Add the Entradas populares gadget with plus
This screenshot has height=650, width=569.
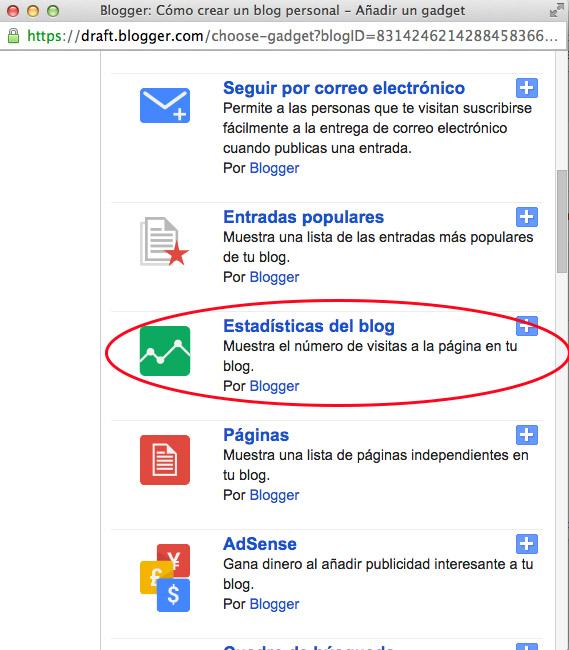[526, 217]
